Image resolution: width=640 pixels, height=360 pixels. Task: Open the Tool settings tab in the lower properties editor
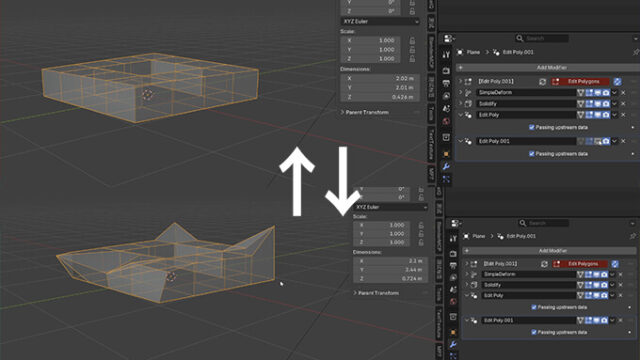[x=453, y=239]
